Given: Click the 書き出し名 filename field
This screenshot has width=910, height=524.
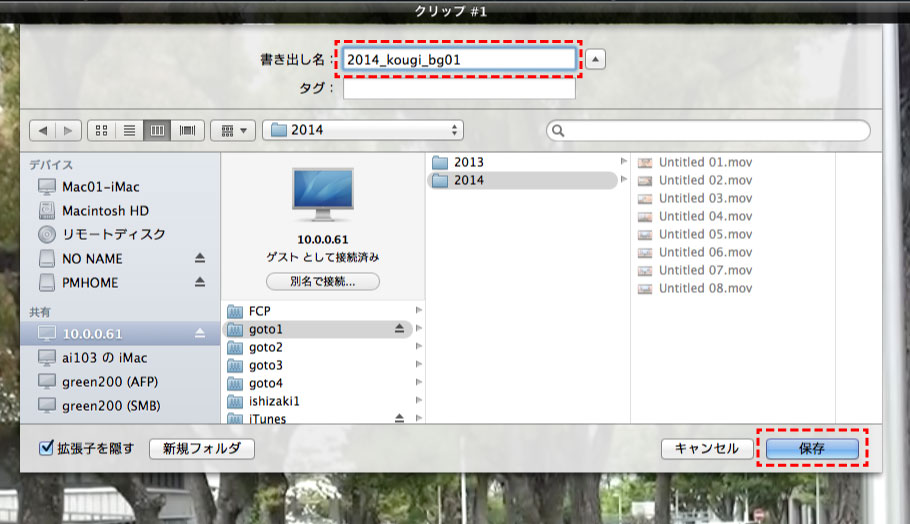Looking at the screenshot, I should click(x=459, y=59).
